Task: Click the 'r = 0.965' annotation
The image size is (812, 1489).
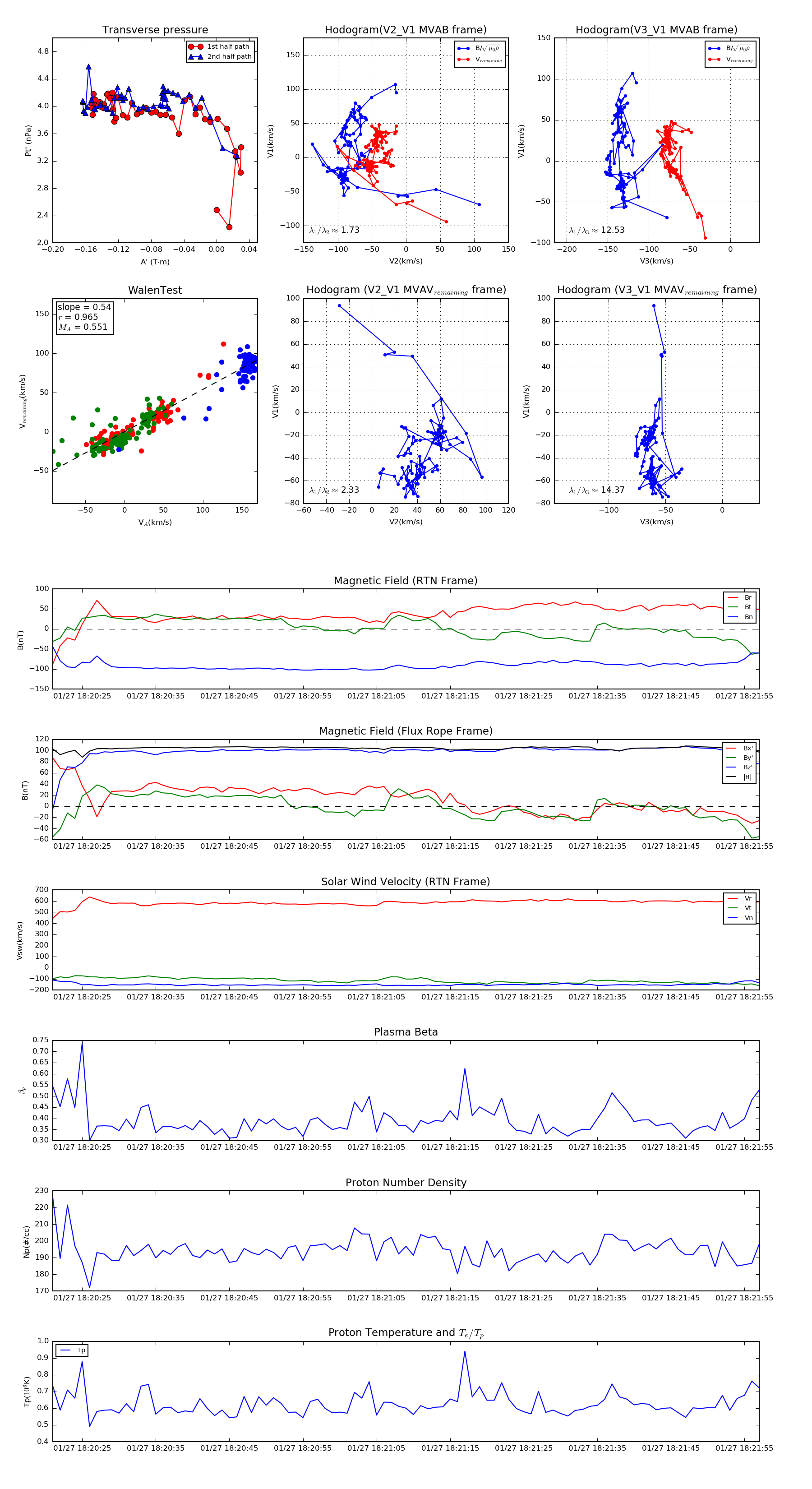Action: [x=78, y=317]
